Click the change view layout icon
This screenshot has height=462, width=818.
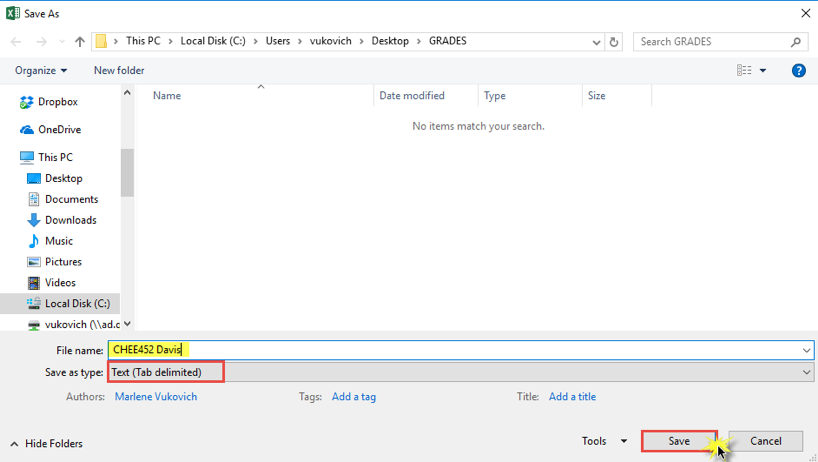pyautogui.click(x=744, y=70)
